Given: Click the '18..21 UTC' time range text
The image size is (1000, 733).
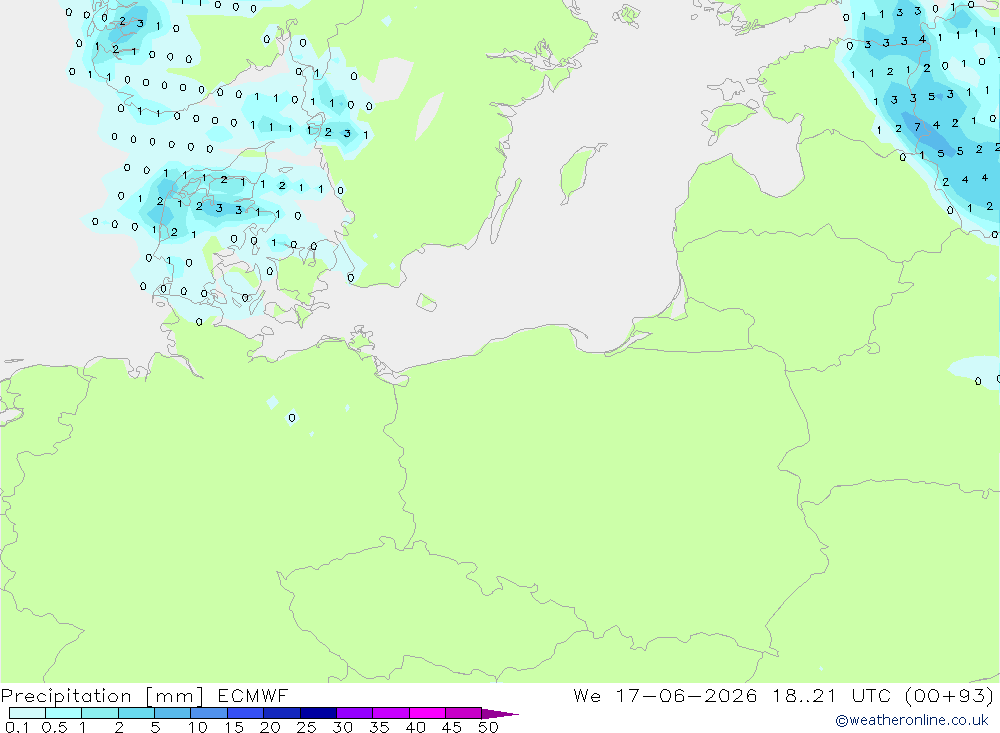Looking at the screenshot, I should point(832,696).
